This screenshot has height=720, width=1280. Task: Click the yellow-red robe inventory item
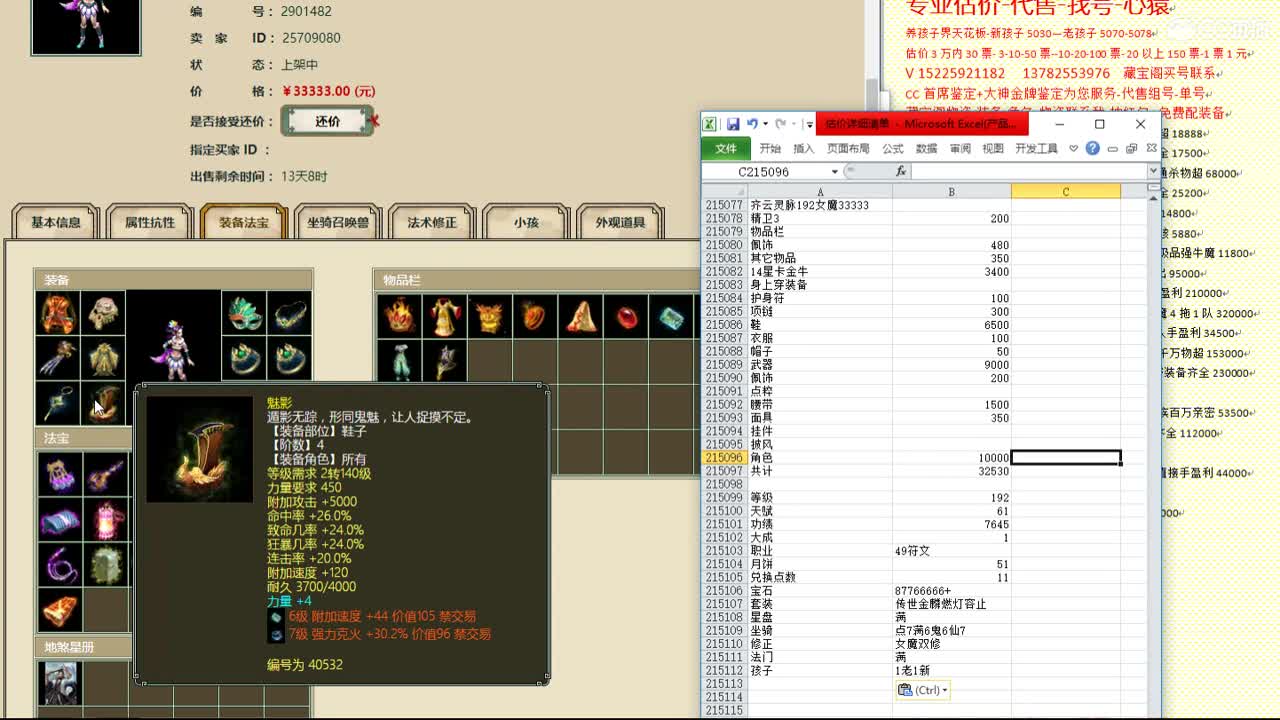(444, 317)
